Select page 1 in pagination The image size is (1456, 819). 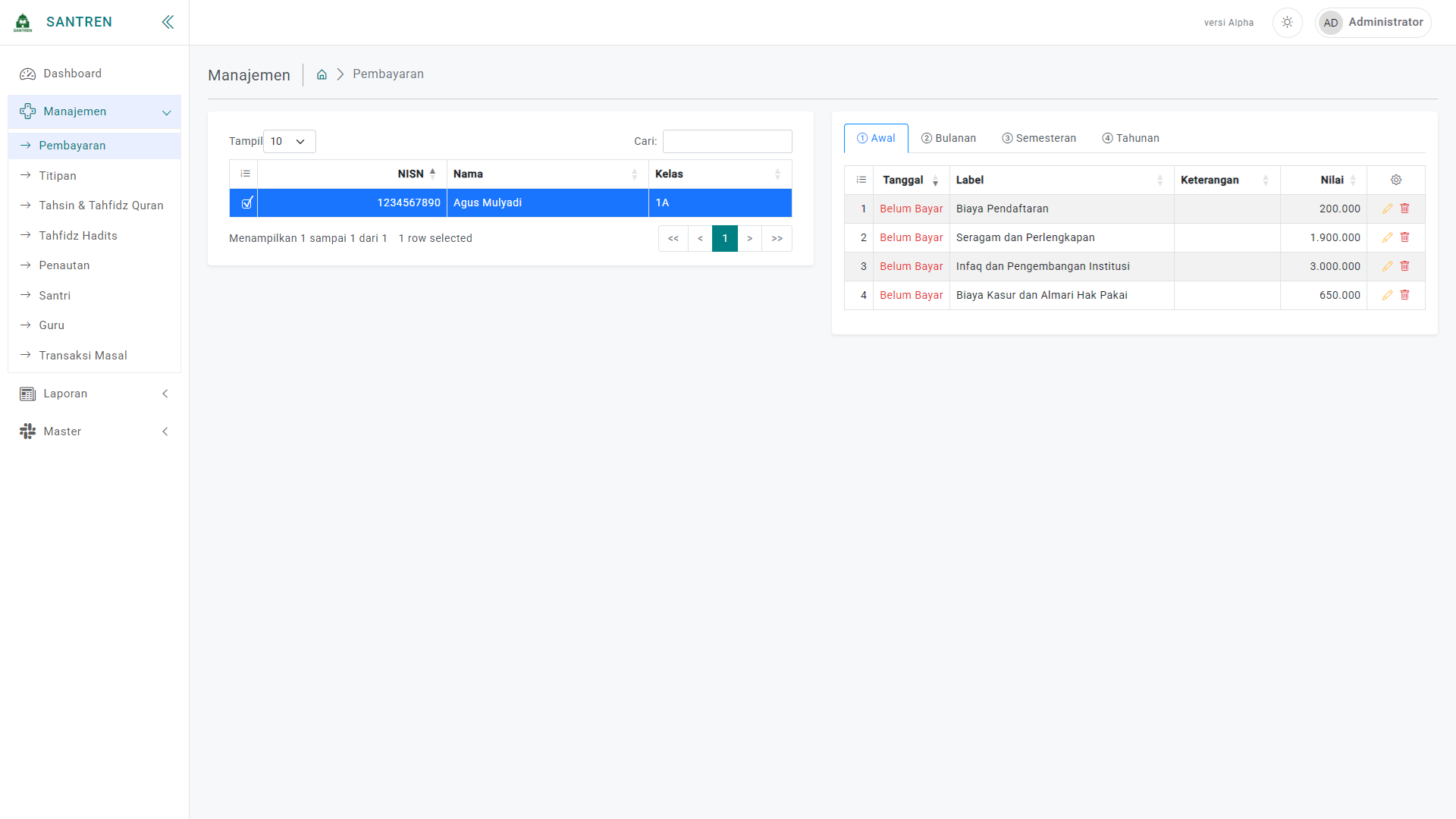click(725, 238)
